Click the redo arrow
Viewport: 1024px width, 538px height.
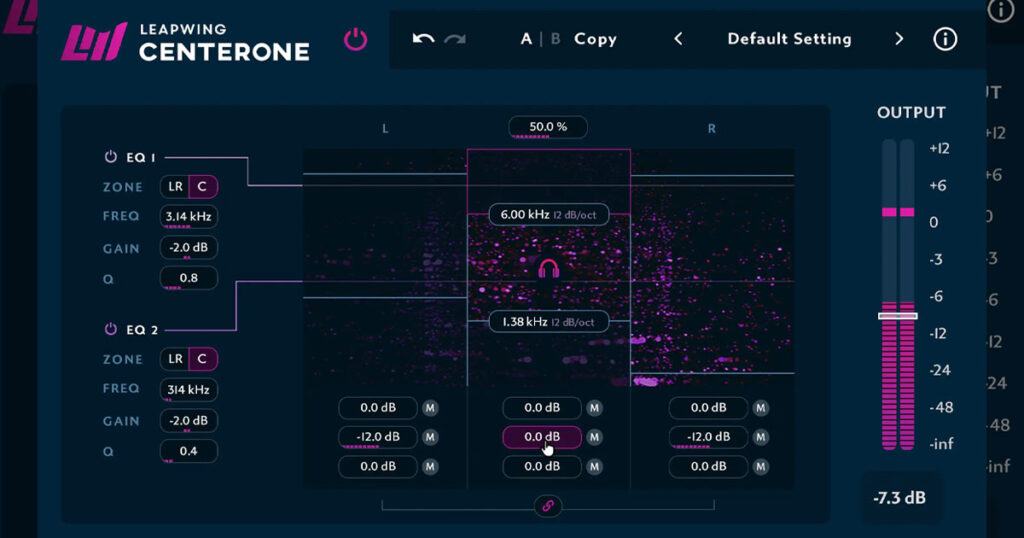click(455, 39)
